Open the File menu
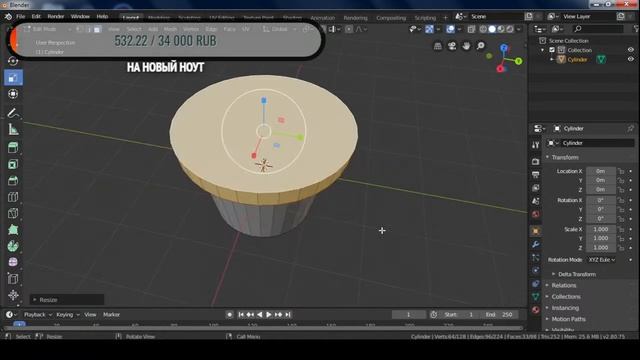640x360 pixels. (x=20, y=17)
